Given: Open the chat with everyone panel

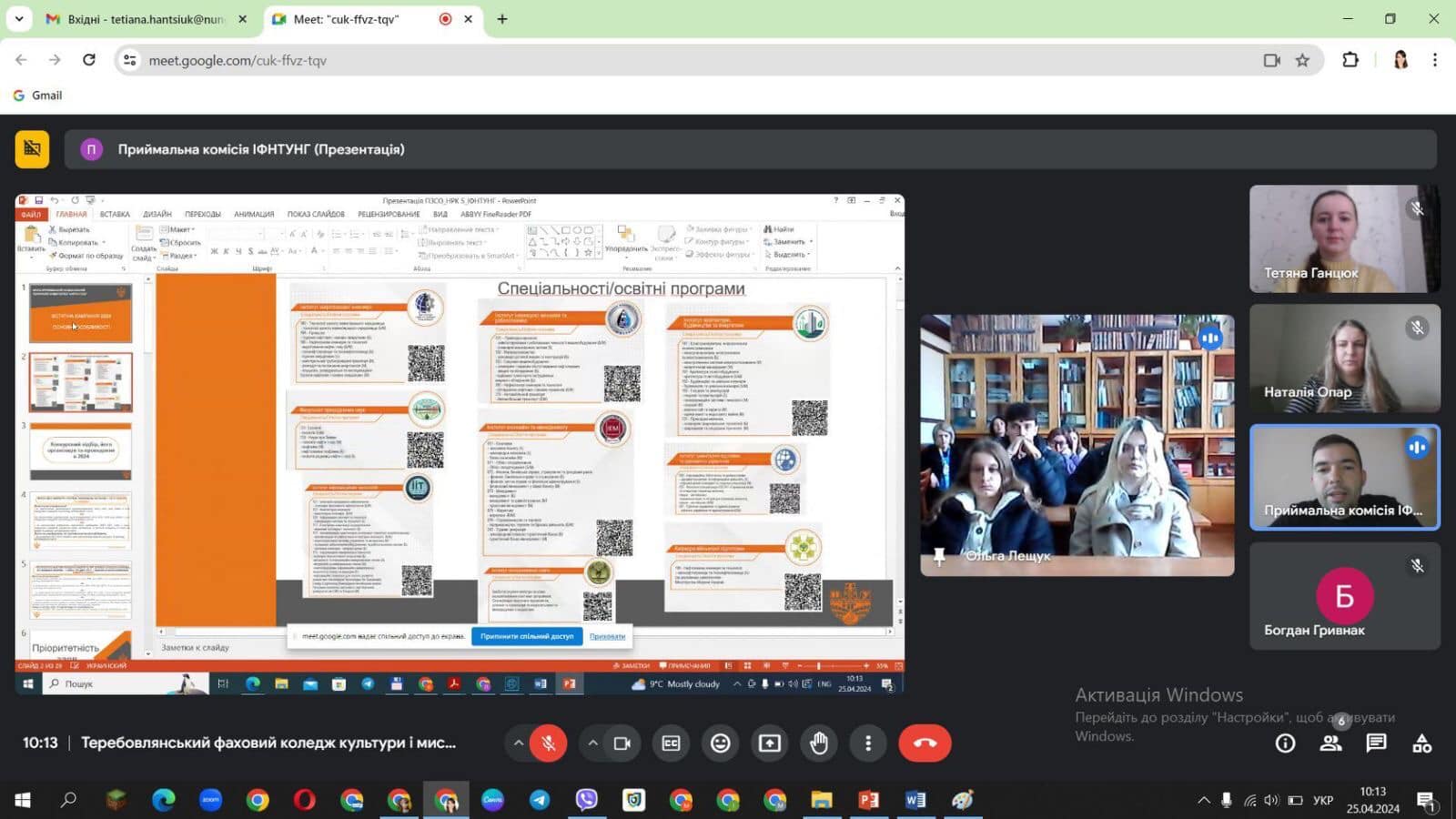Looking at the screenshot, I should point(1376,743).
